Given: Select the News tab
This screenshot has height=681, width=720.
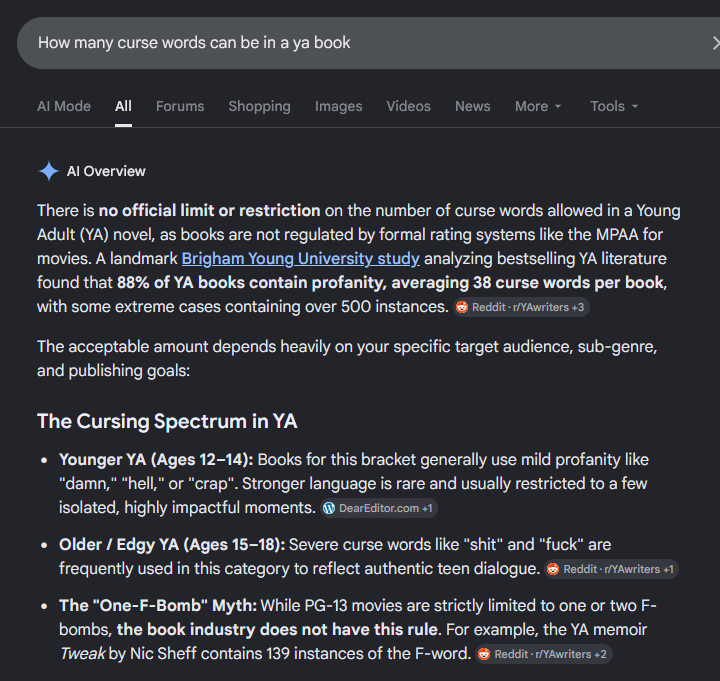Looking at the screenshot, I should point(472,106).
